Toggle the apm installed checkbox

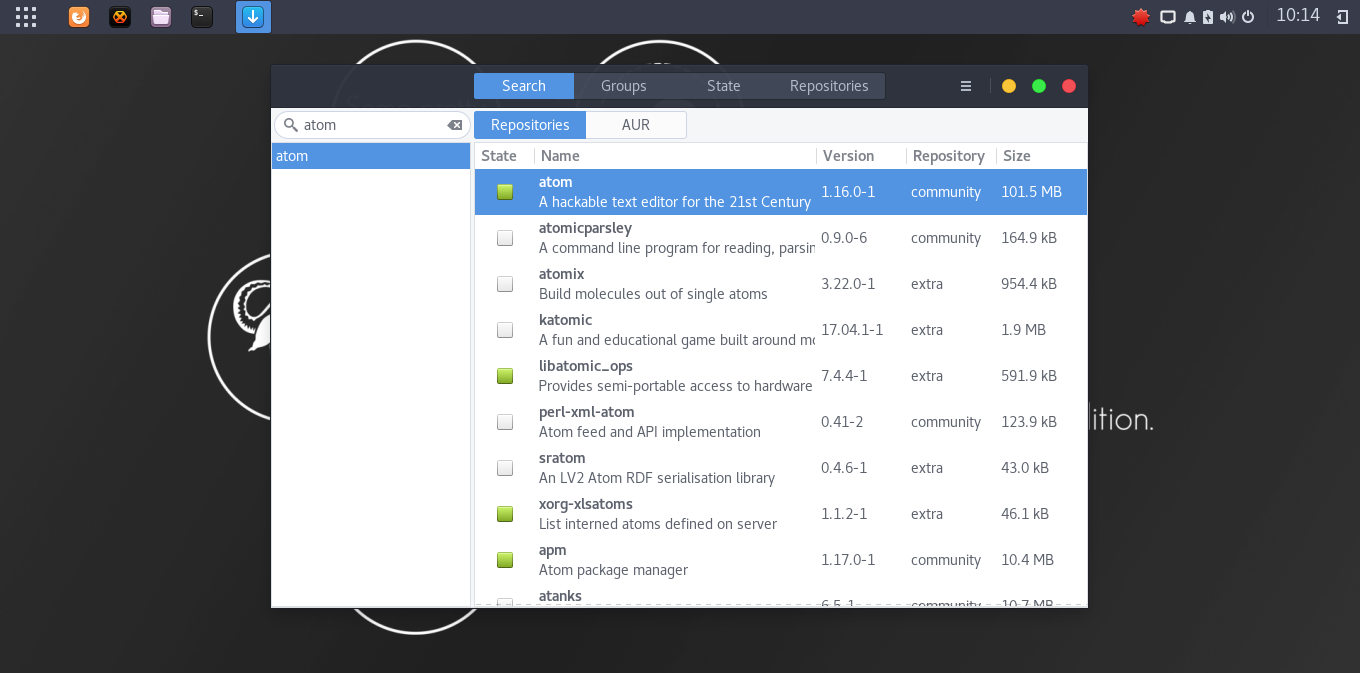pos(505,560)
